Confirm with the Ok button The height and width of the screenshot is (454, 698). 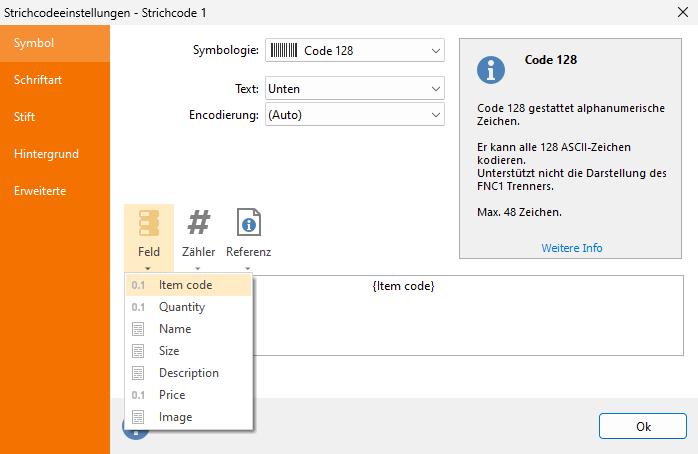(643, 426)
